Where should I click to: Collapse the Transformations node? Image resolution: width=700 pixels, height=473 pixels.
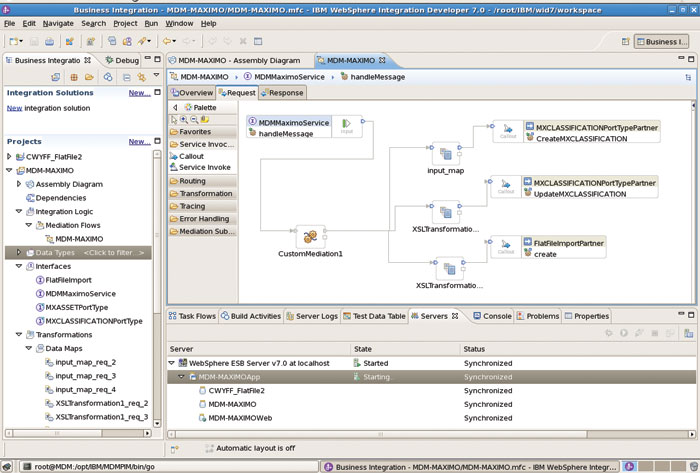click(x=19, y=334)
